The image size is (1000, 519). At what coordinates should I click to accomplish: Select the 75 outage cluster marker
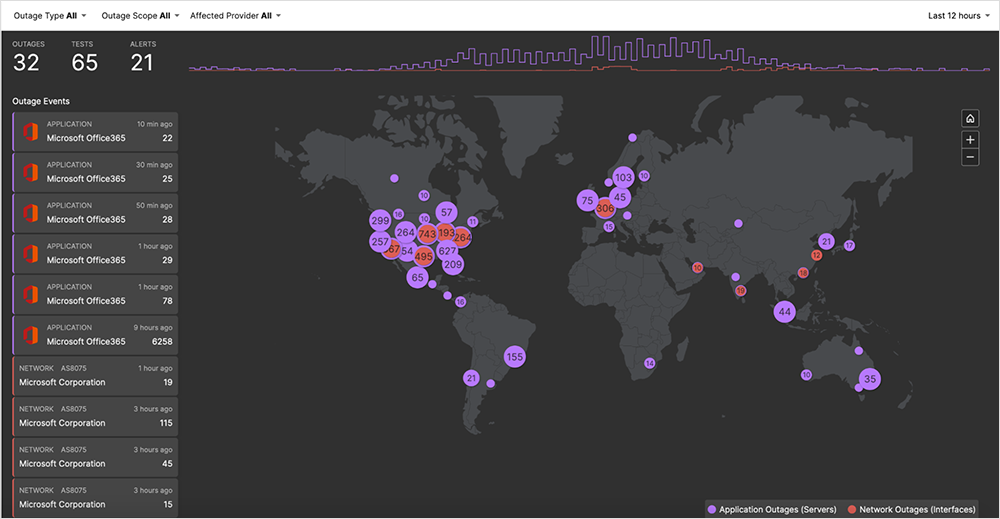(x=587, y=200)
